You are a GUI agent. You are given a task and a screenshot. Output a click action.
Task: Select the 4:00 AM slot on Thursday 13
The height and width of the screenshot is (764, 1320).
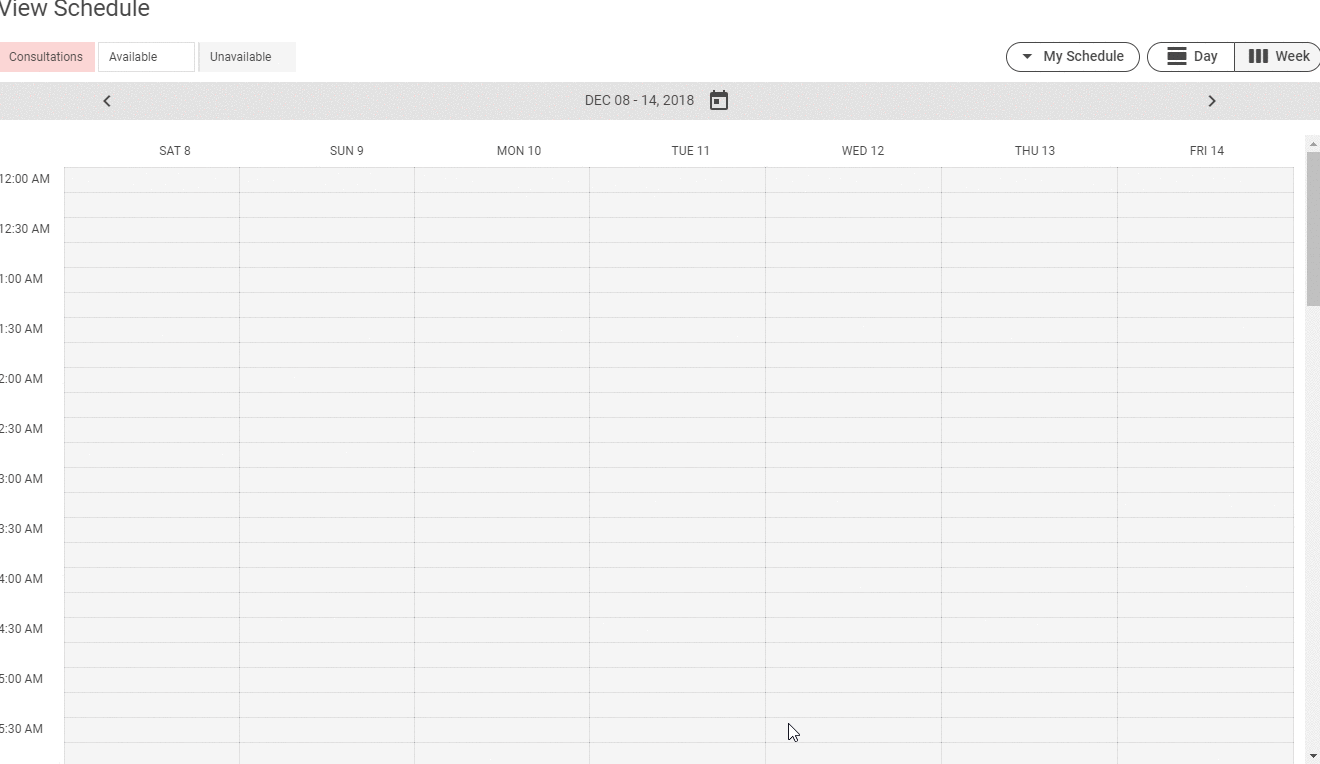click(1029, 580)
